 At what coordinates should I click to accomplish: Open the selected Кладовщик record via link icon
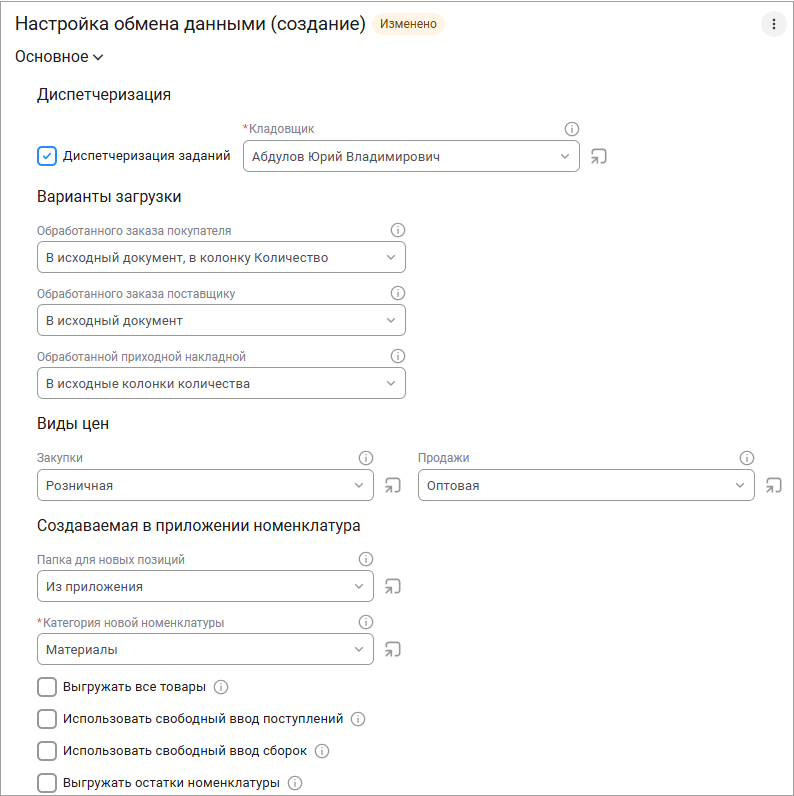click(x=599, y=156)
